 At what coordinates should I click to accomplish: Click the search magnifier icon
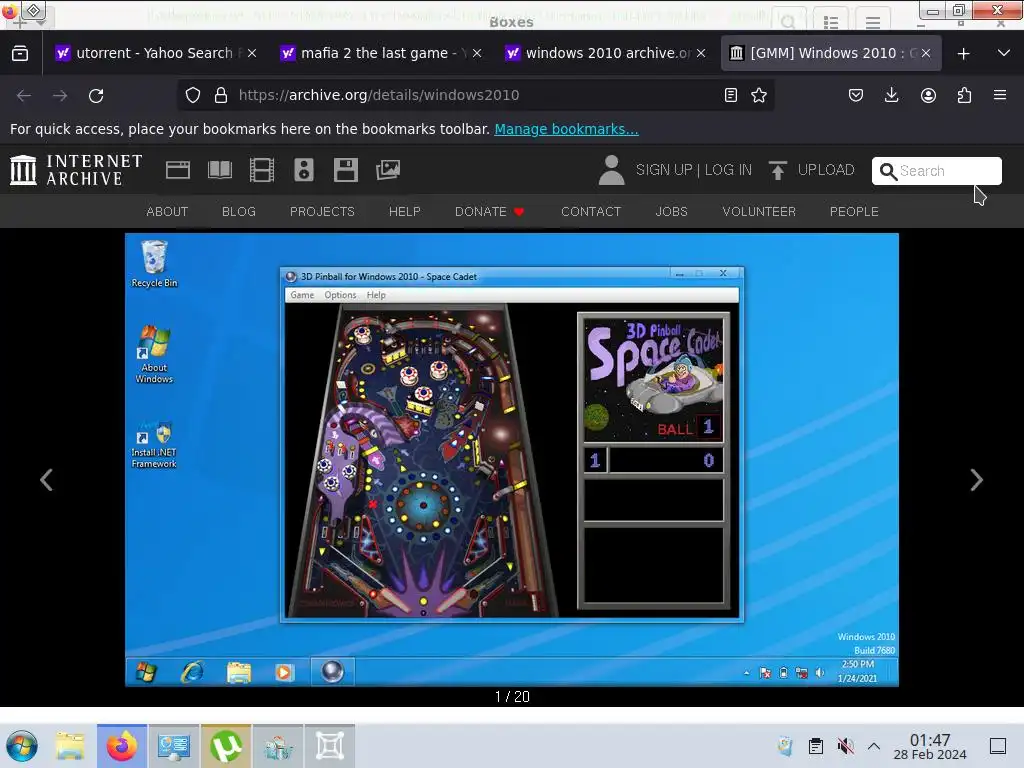pyautogui.click(x=888, y=171)
